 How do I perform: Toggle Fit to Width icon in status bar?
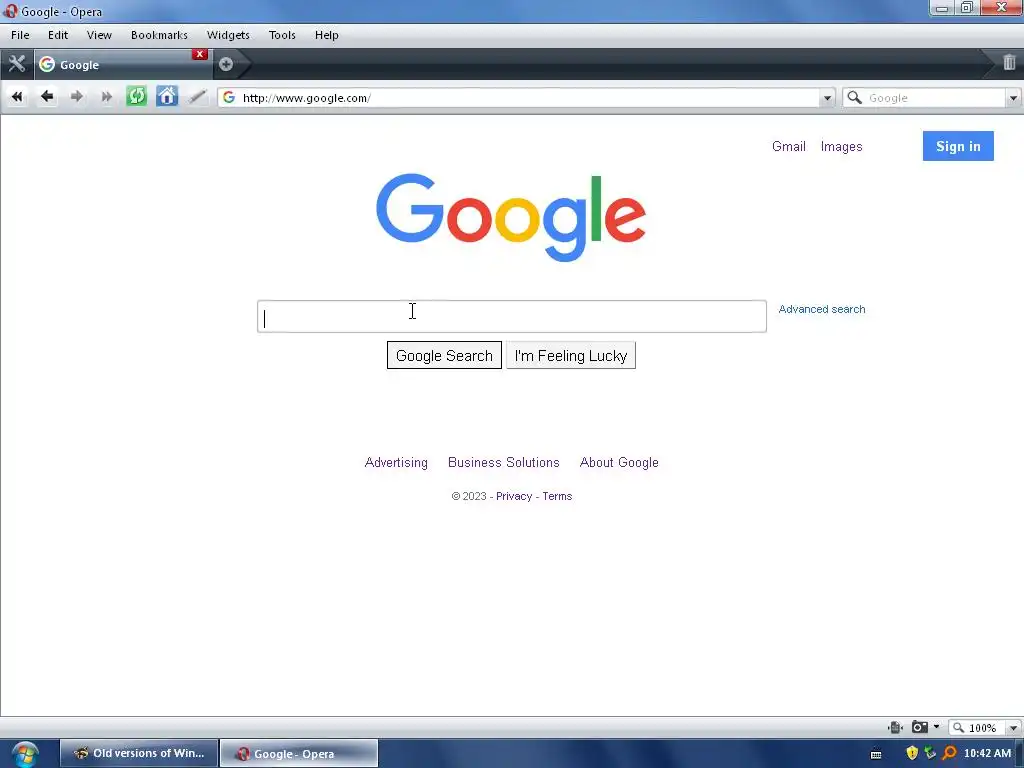[x=895, y=727]
